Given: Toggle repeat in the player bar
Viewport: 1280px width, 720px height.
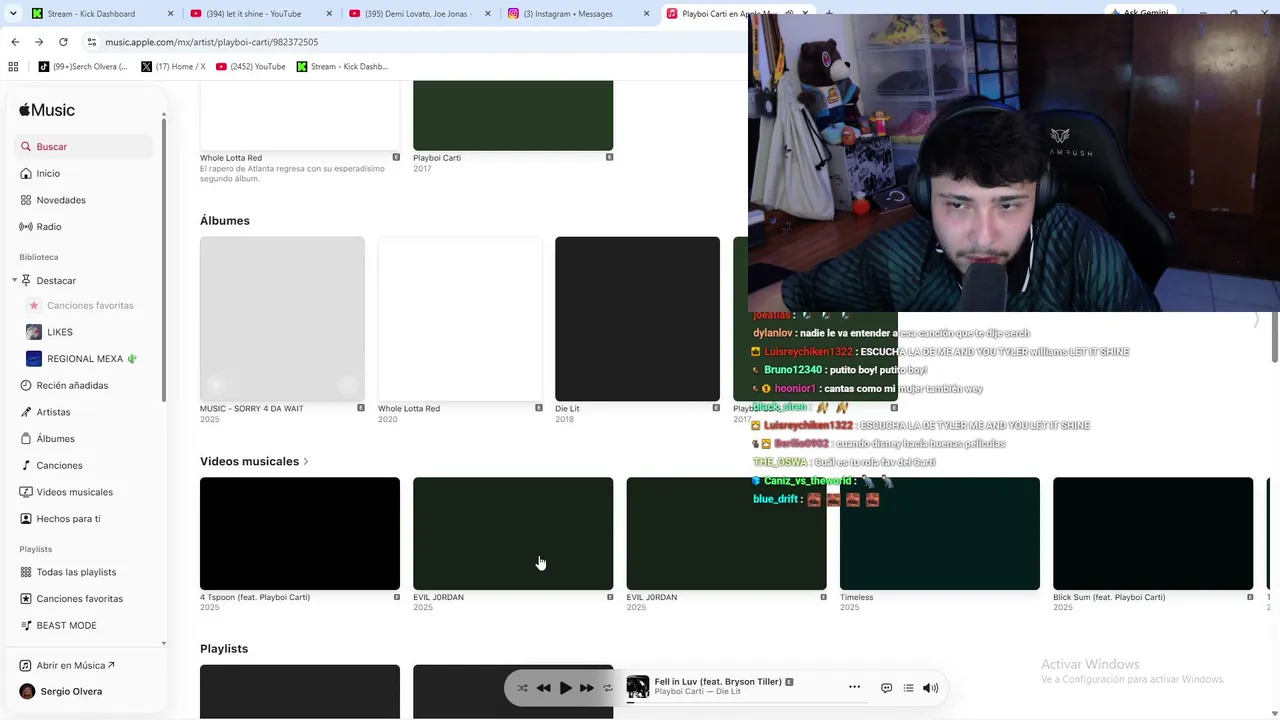Looking at the screenshot, I should (x=607, y=688).
